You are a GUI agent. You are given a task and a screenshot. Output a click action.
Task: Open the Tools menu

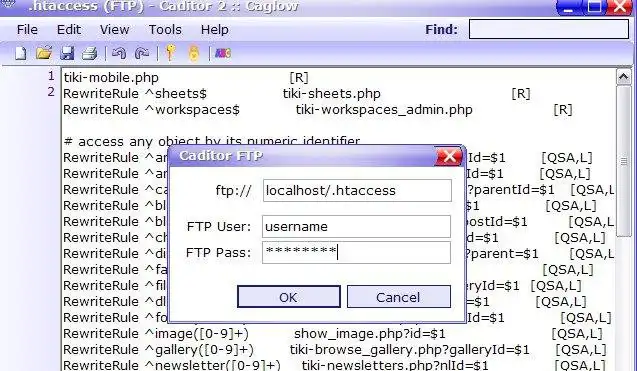(165, 30)
